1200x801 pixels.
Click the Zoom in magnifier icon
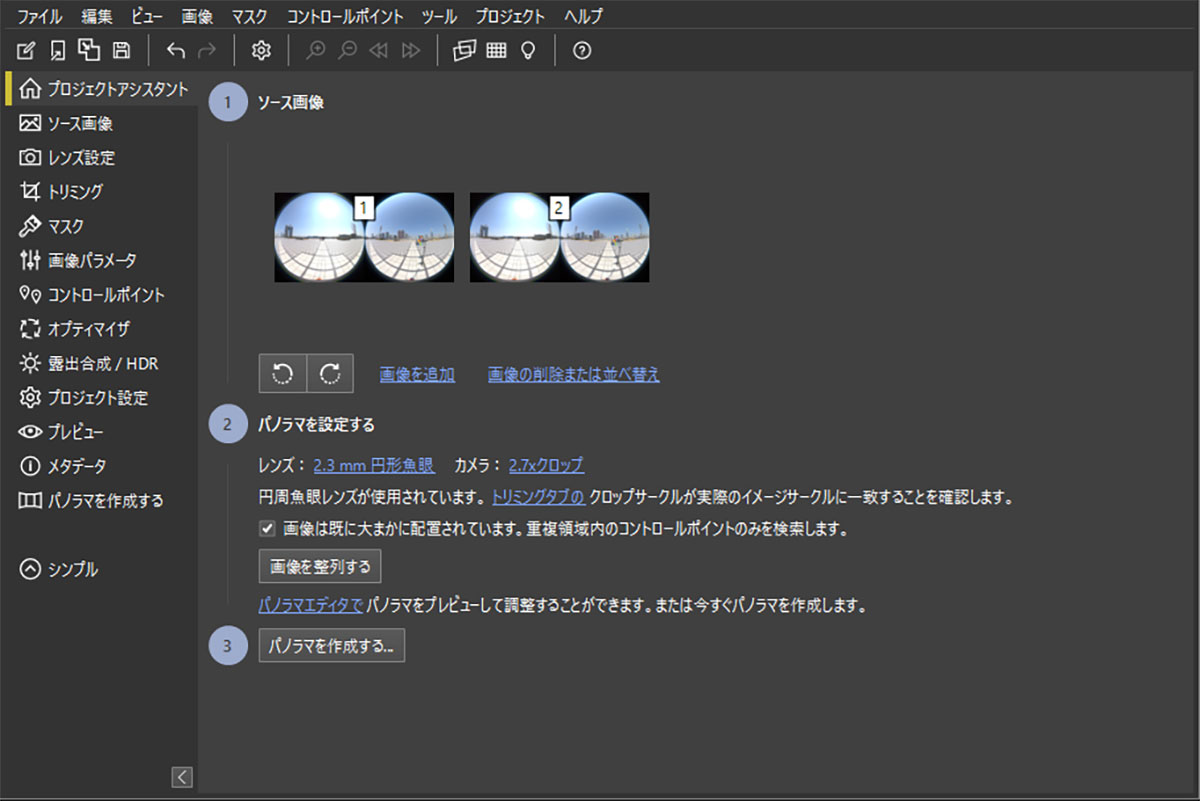point(315,51)
